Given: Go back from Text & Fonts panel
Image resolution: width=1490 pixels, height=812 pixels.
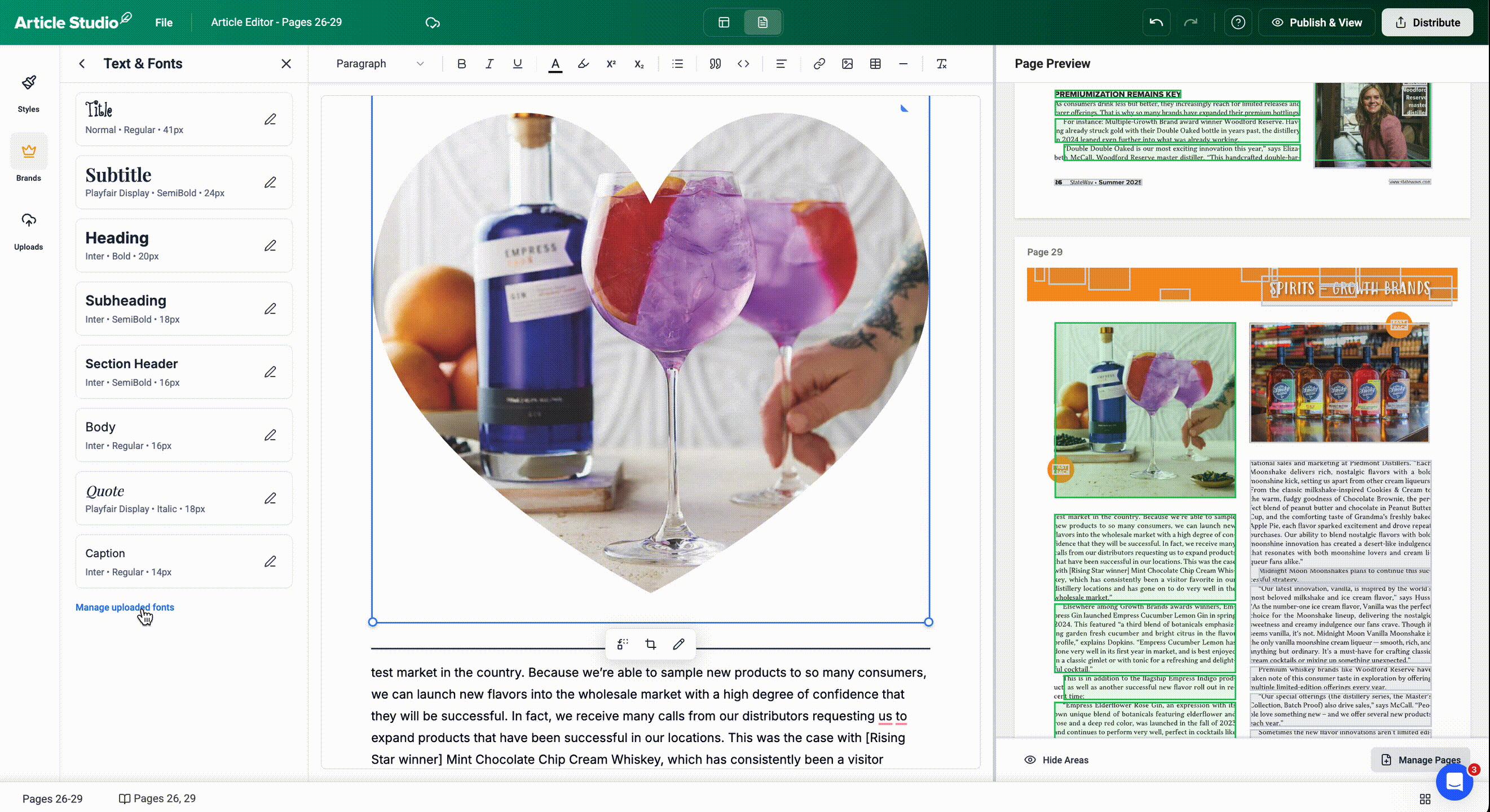Looking at the screenshot, I should tap(82, 64).
